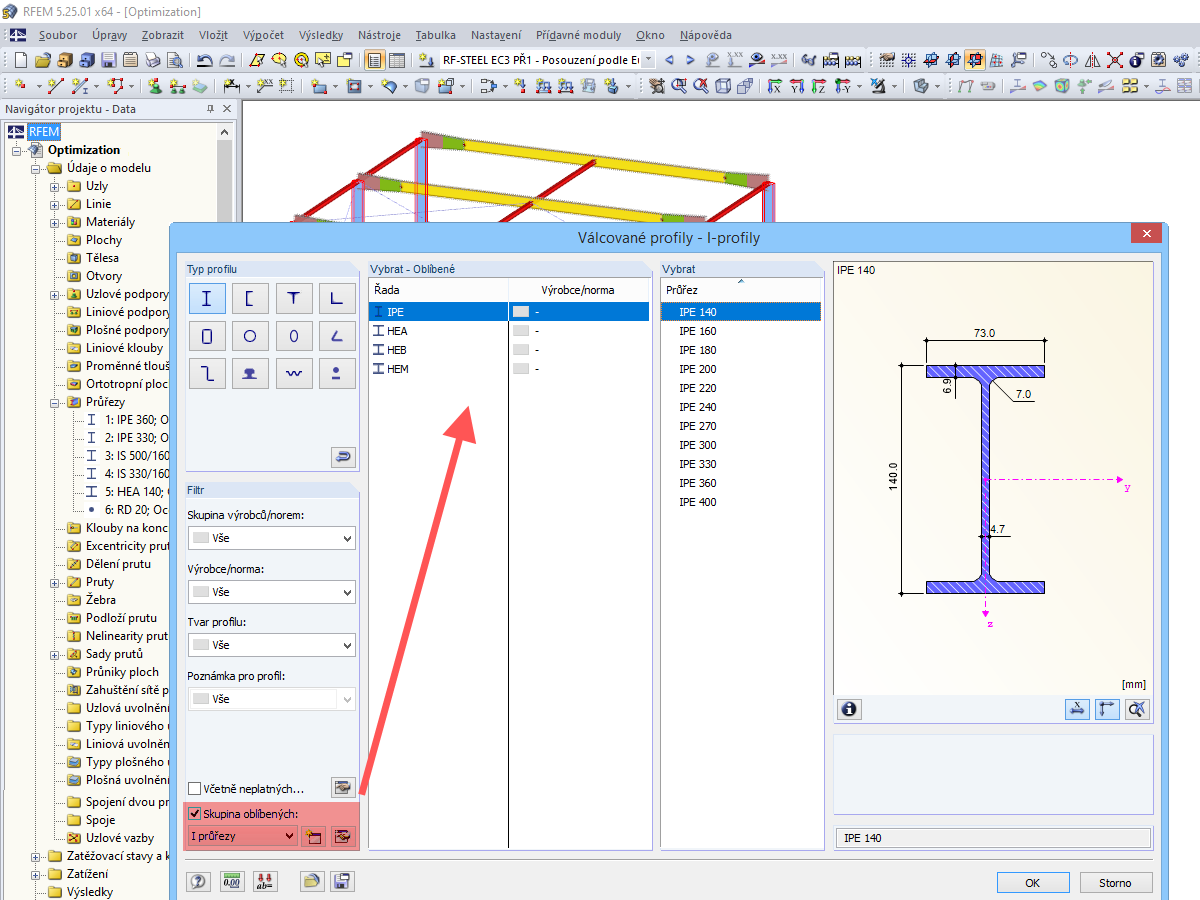This screenshot has width=1200, height=900.
Task: Expand the Sady prutů tree node
Action: [x=56, y=654]
